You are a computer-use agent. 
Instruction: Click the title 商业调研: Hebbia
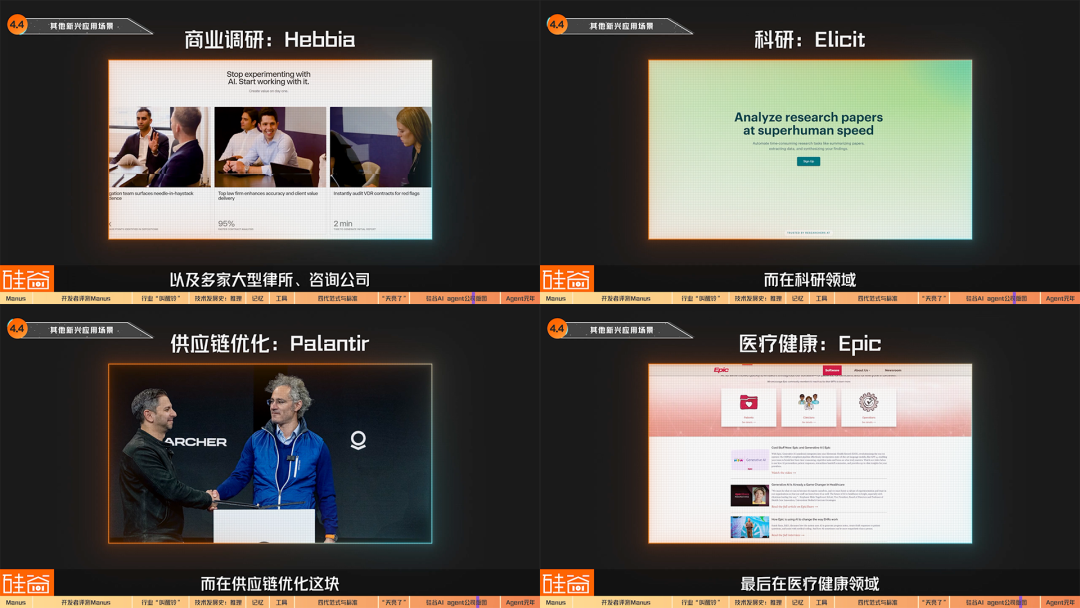pyautogui.click(x=269, y=40)
